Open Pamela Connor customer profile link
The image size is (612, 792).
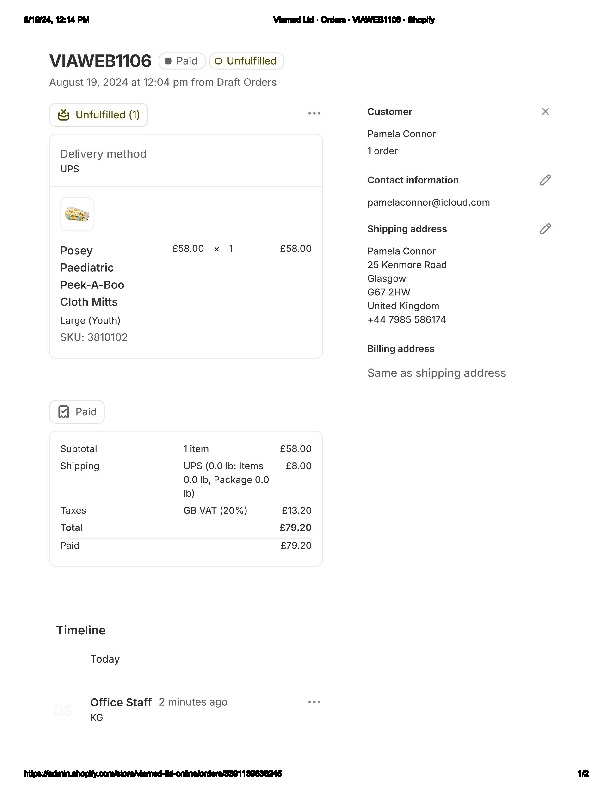click(401, 134)
